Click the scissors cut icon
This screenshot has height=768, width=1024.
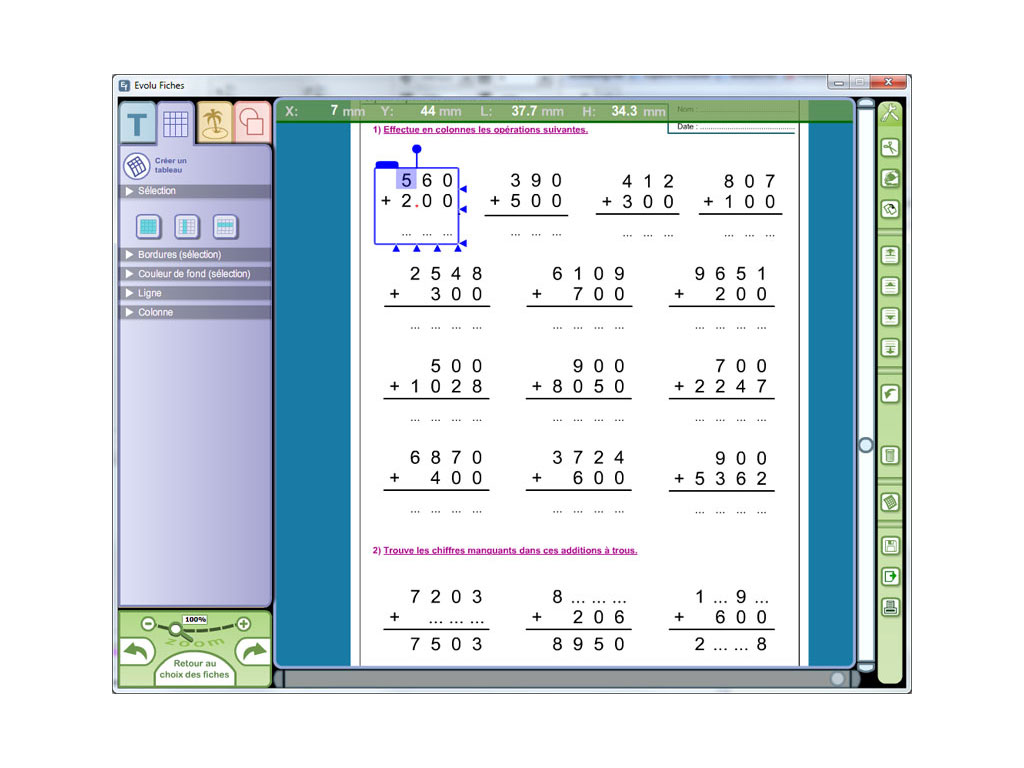pyautogui.click(x=889, y=148)
